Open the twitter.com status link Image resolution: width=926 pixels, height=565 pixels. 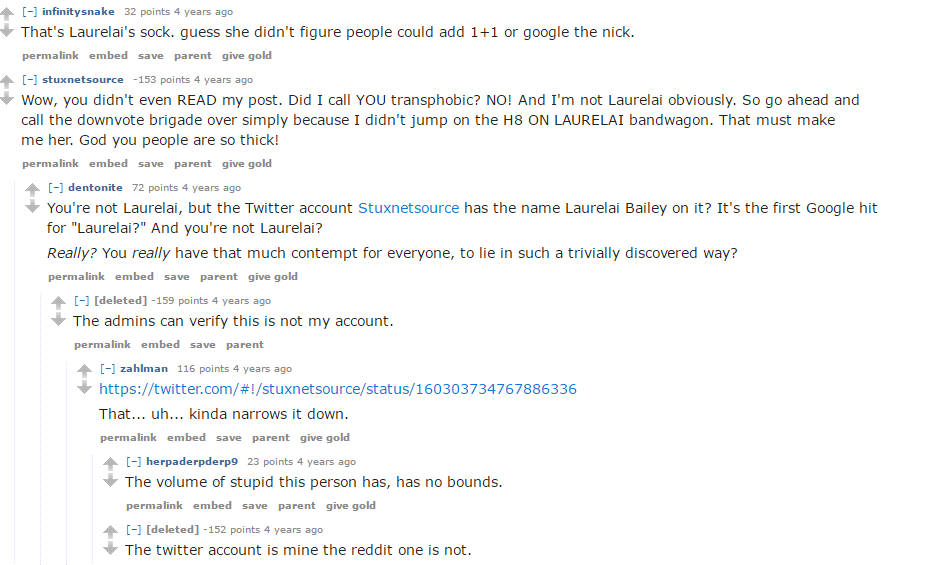(338, 389)
